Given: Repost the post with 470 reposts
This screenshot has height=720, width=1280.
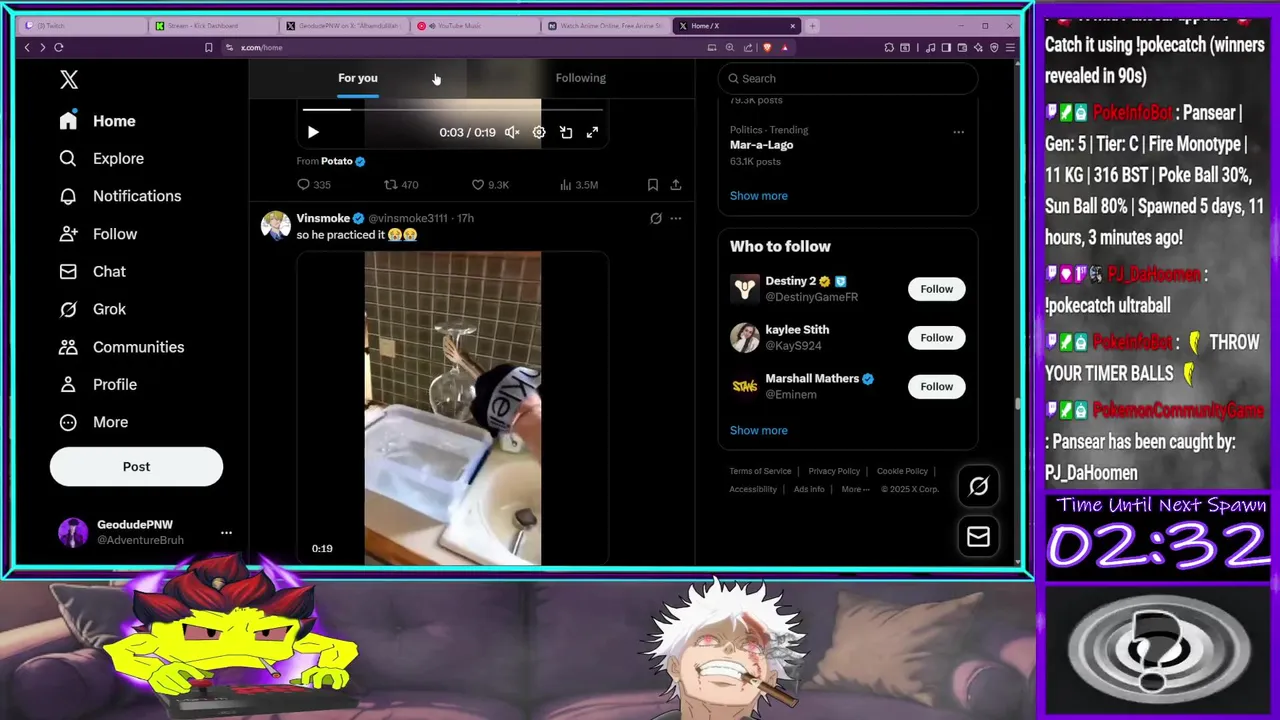Looking at the screenshot, I should point(401,185).
